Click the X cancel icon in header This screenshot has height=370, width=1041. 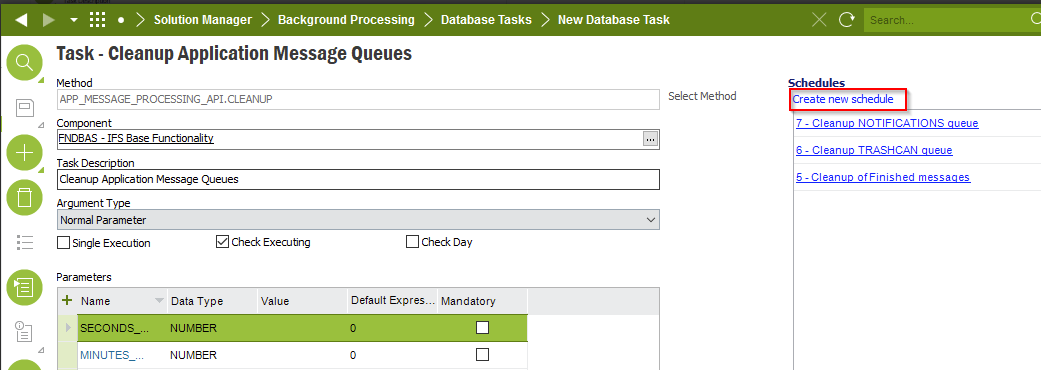[819, 20]
